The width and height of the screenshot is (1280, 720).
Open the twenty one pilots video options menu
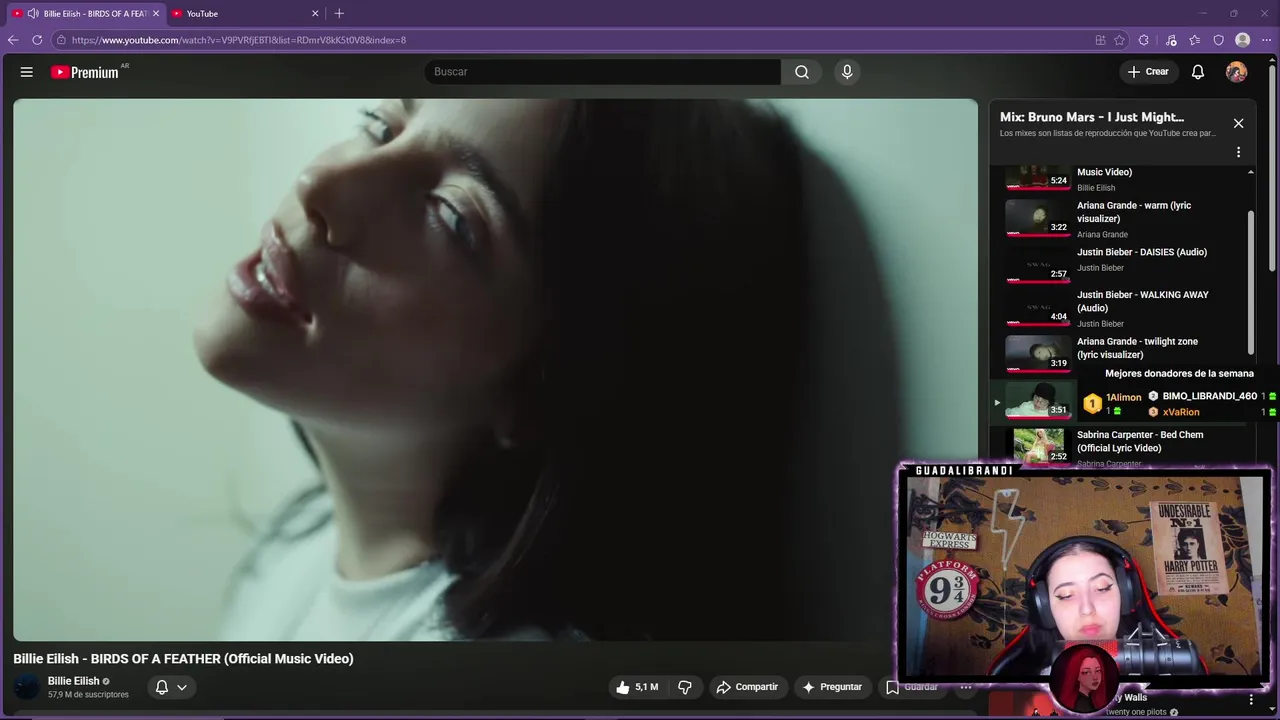click(1252, 700)
